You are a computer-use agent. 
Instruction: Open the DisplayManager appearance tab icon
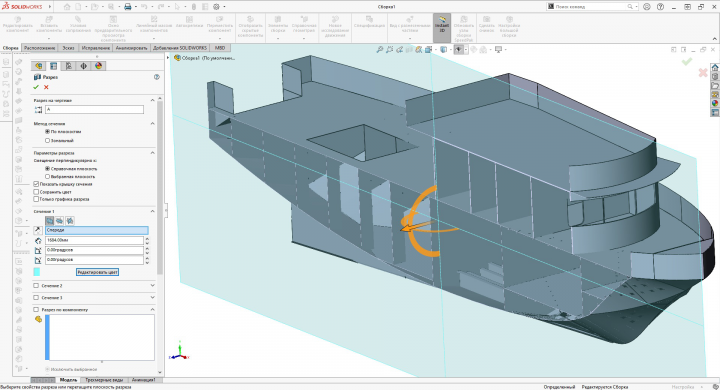[x=98, y=66]
